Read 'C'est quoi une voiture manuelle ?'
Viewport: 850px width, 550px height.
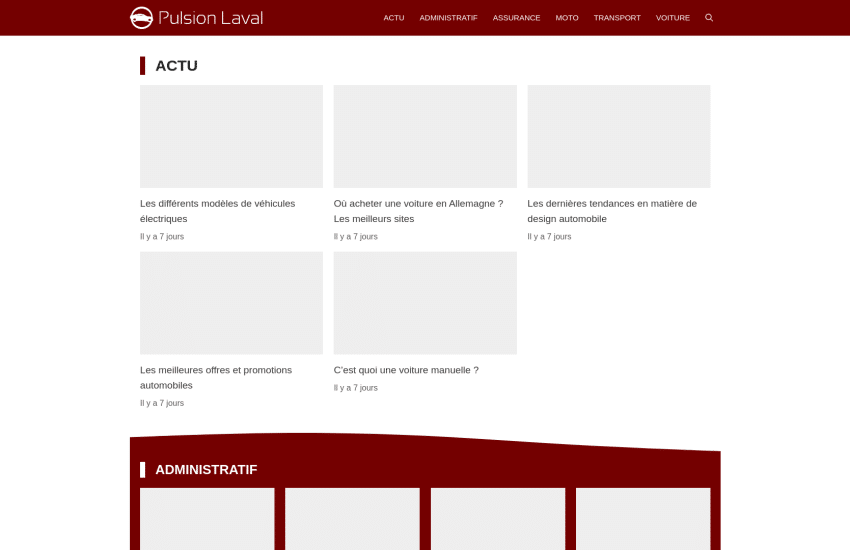coord(406,370)
